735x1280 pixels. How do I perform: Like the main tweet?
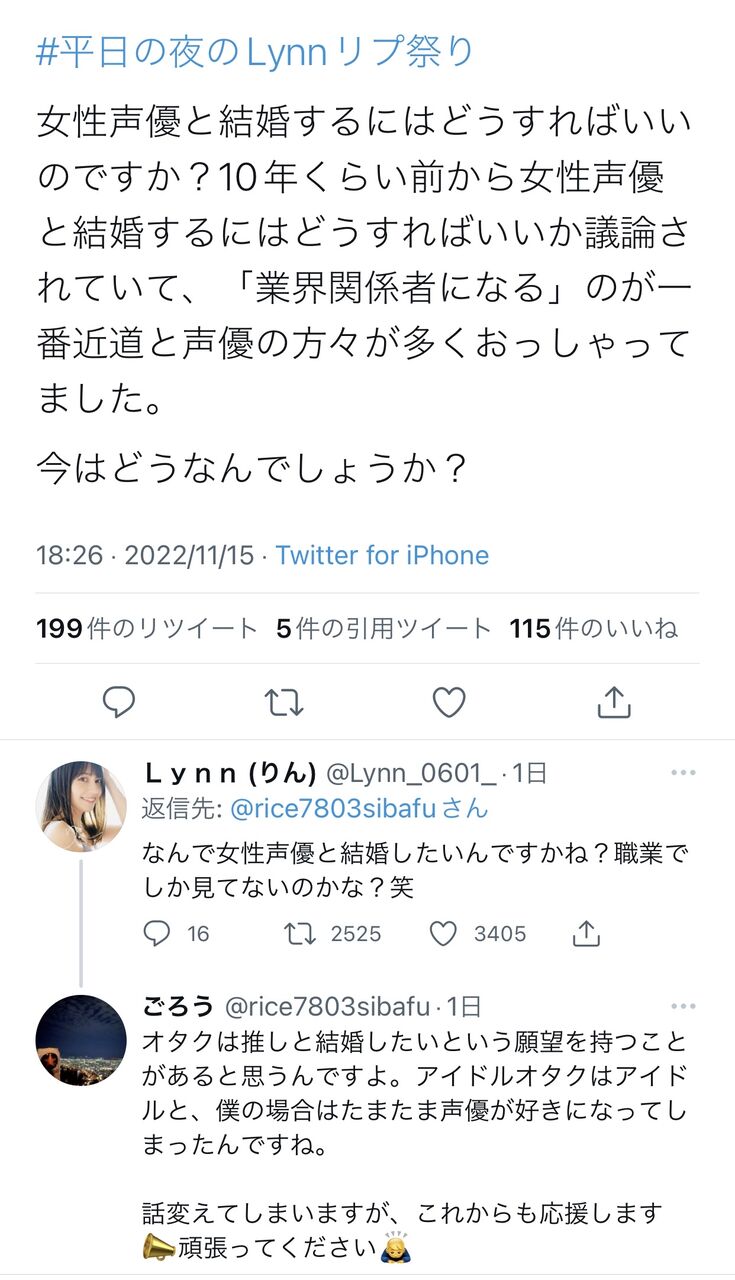pyautogui.click(x=449, y=702)
